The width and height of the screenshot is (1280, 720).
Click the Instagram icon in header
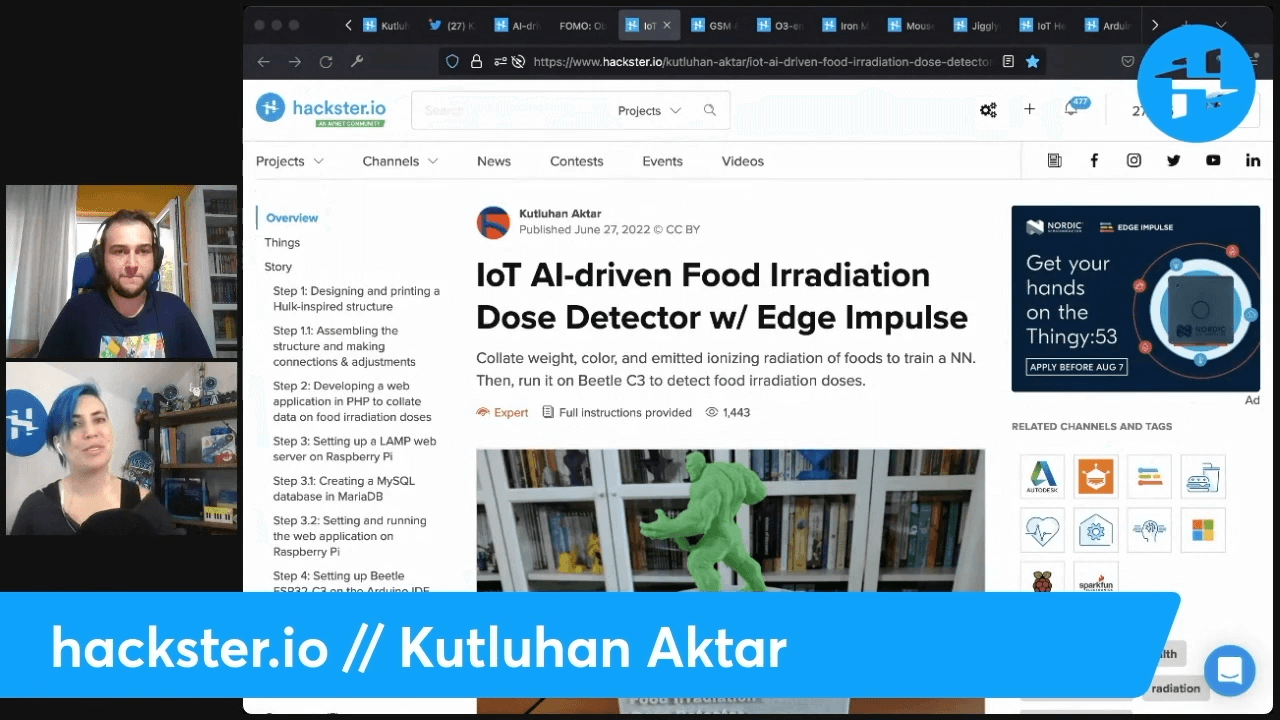pyautogui.click(x=1133, y=160)
